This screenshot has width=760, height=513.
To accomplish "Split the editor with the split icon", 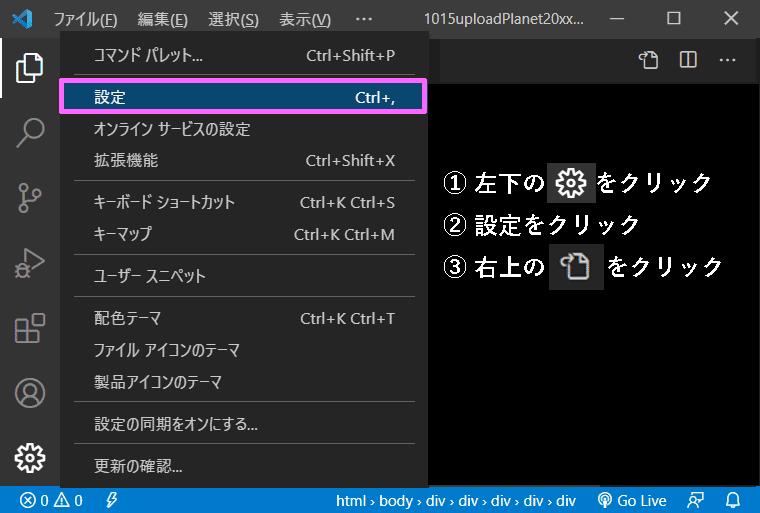I will coord(688,60).
